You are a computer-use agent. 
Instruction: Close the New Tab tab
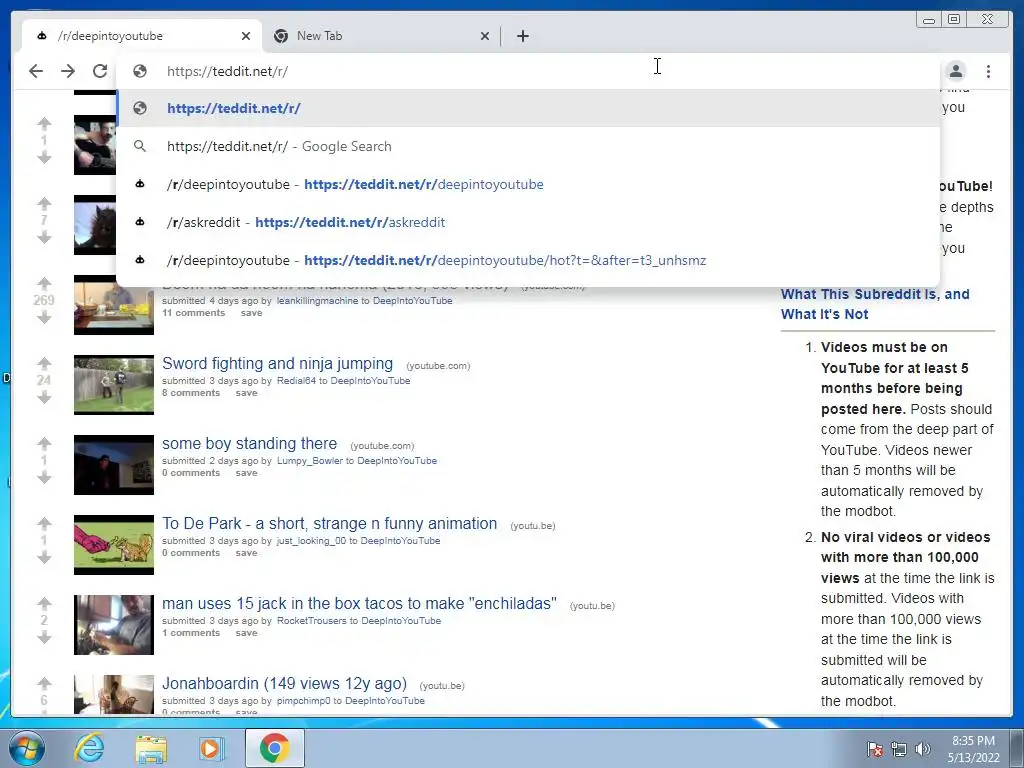point(485,36)
